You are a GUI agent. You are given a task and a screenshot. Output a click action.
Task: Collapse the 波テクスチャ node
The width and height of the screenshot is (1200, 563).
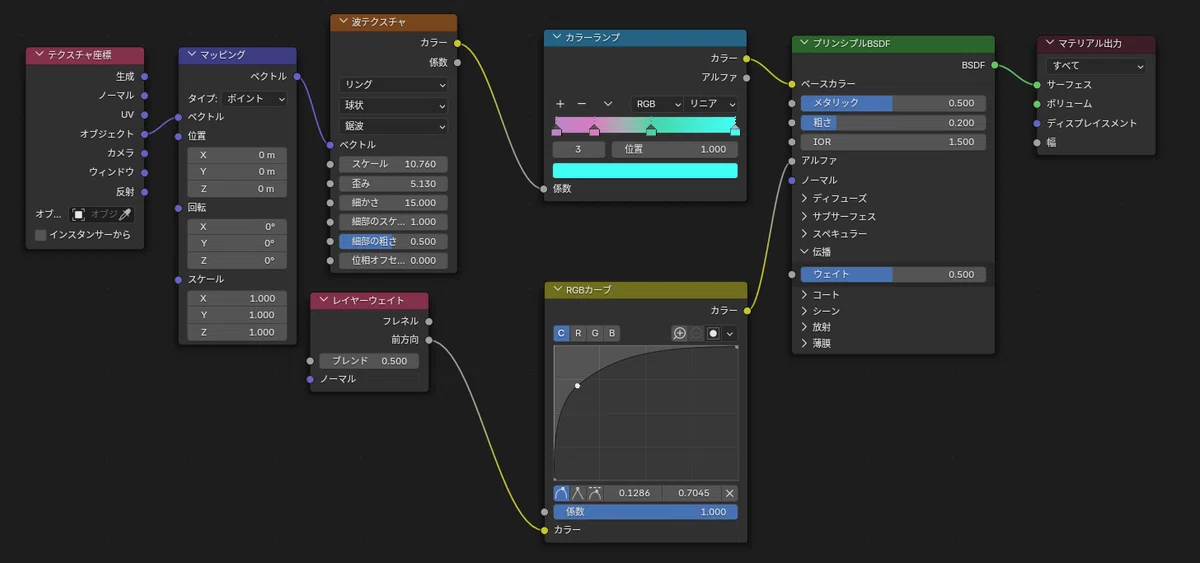(x=344, y=22)
